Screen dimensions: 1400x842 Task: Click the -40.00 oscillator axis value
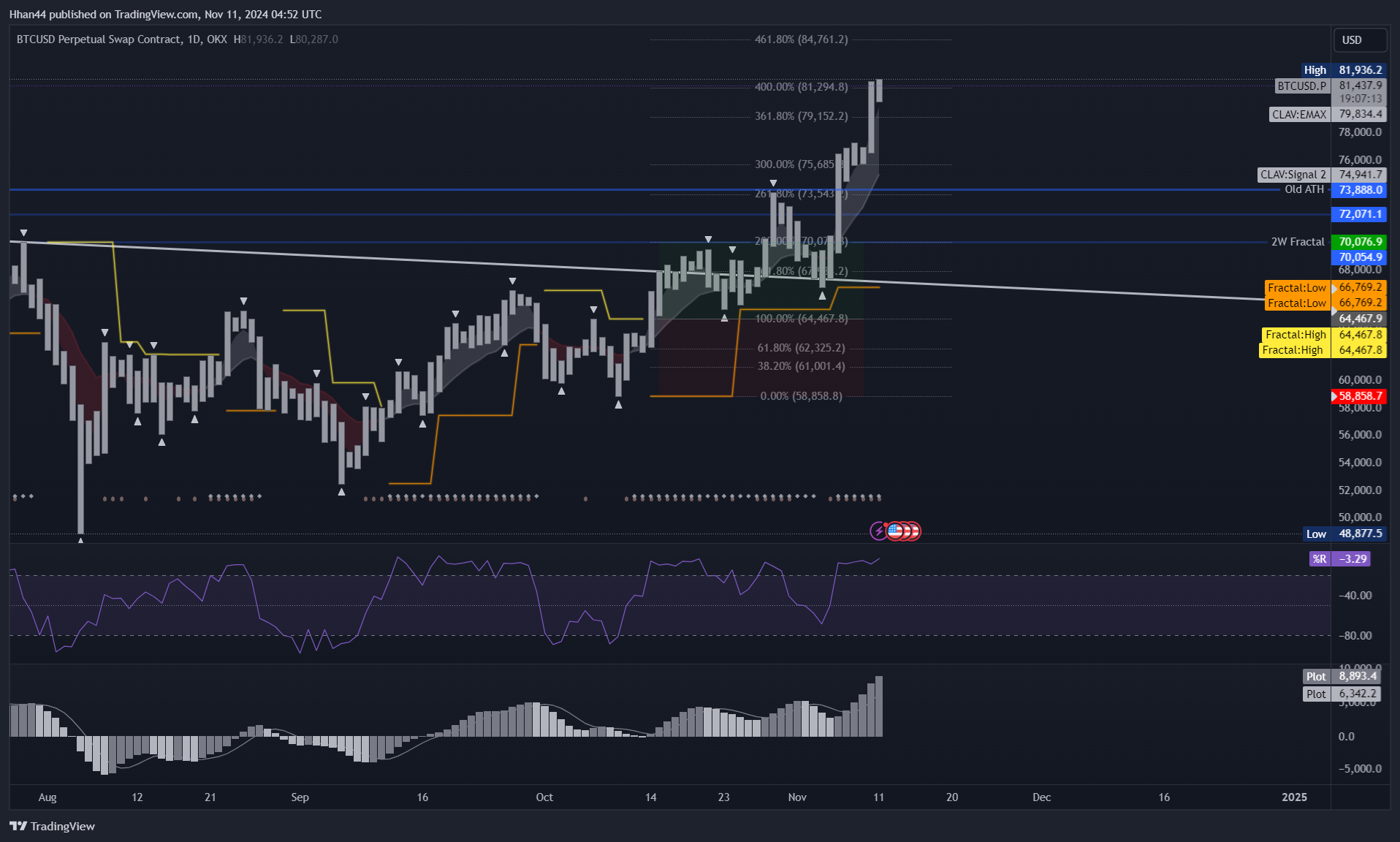click(1355, 596)
